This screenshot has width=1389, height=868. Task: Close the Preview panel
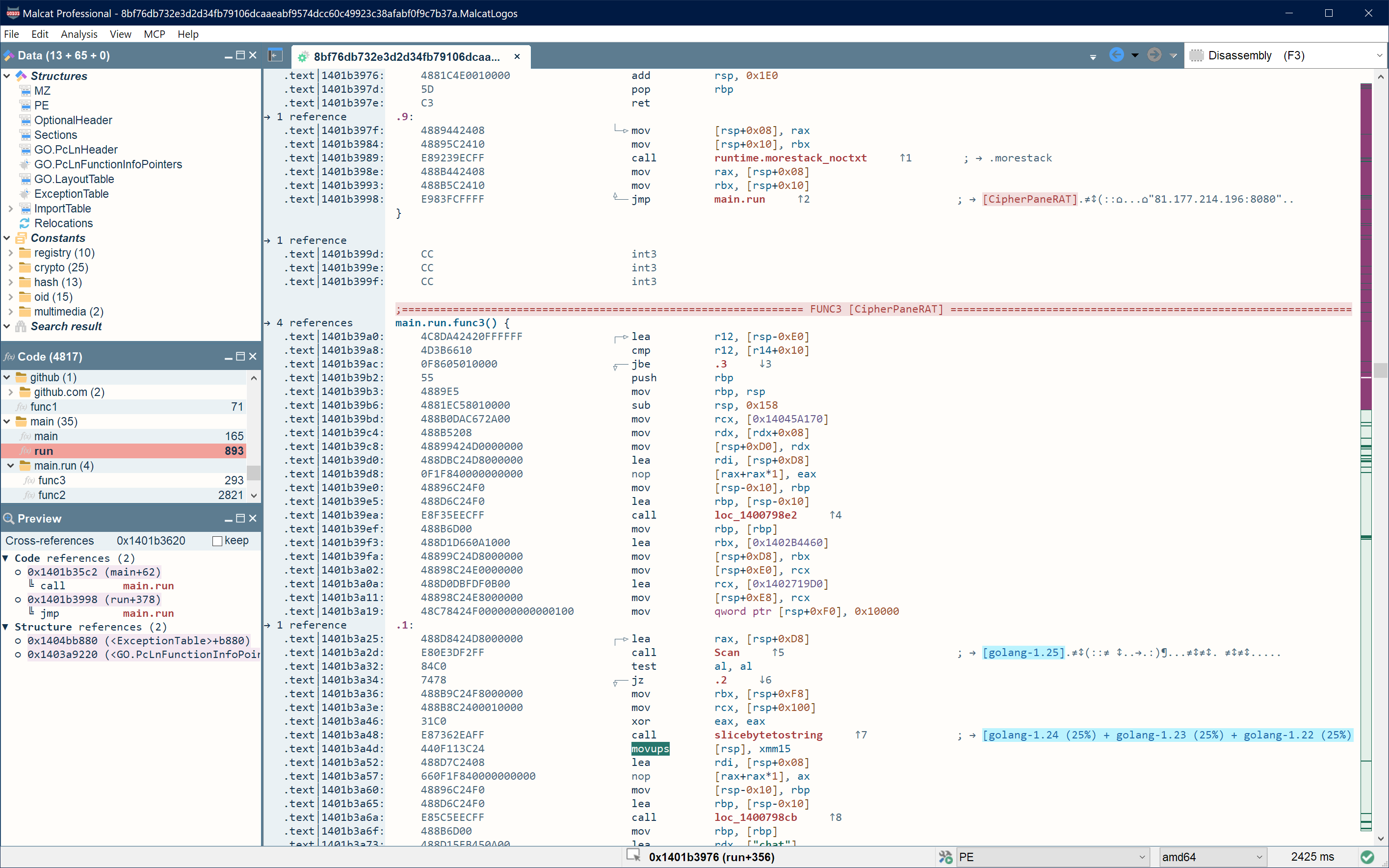pos(253,518)
